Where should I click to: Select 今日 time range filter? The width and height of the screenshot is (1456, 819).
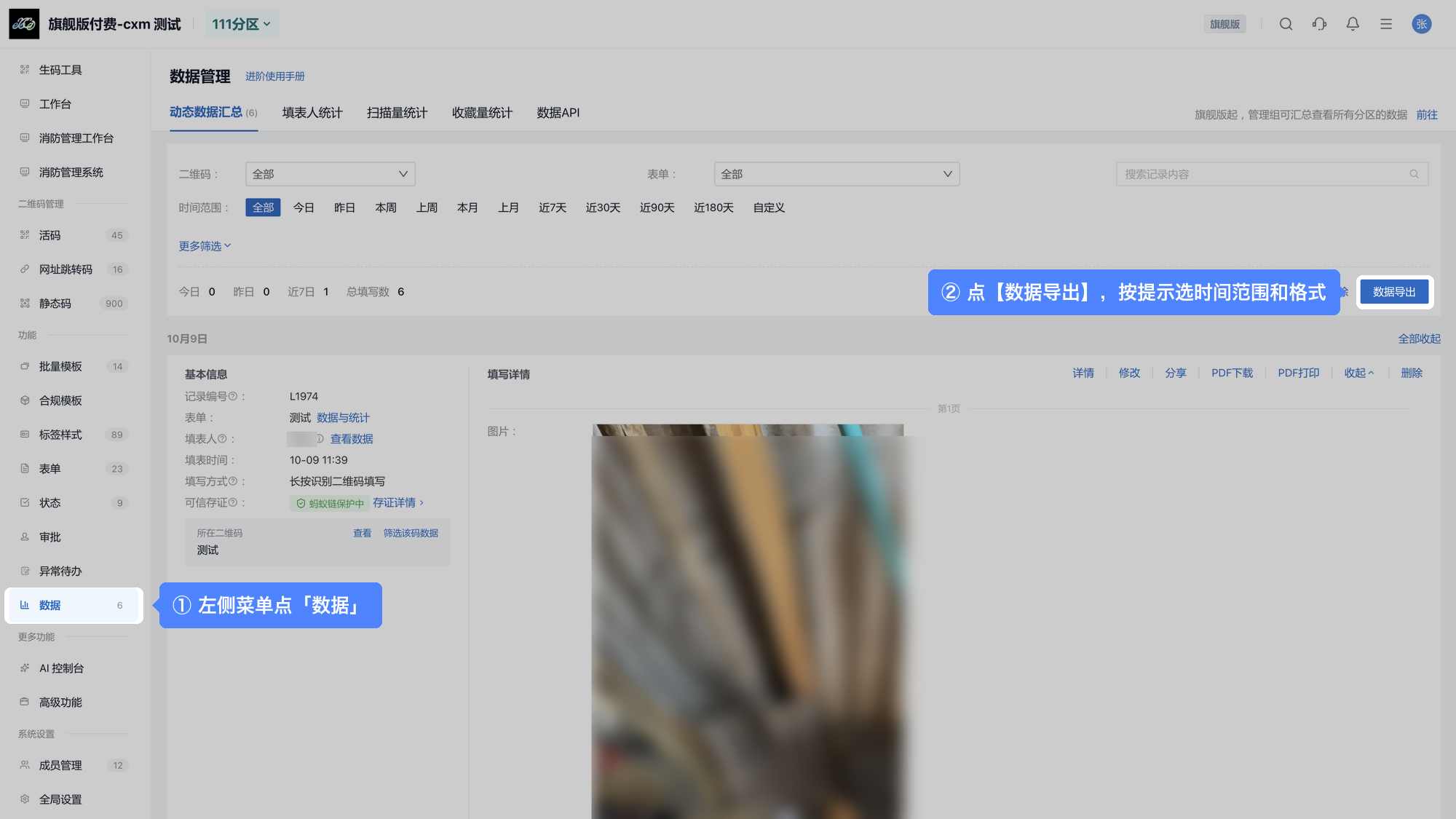coord(304,207)
